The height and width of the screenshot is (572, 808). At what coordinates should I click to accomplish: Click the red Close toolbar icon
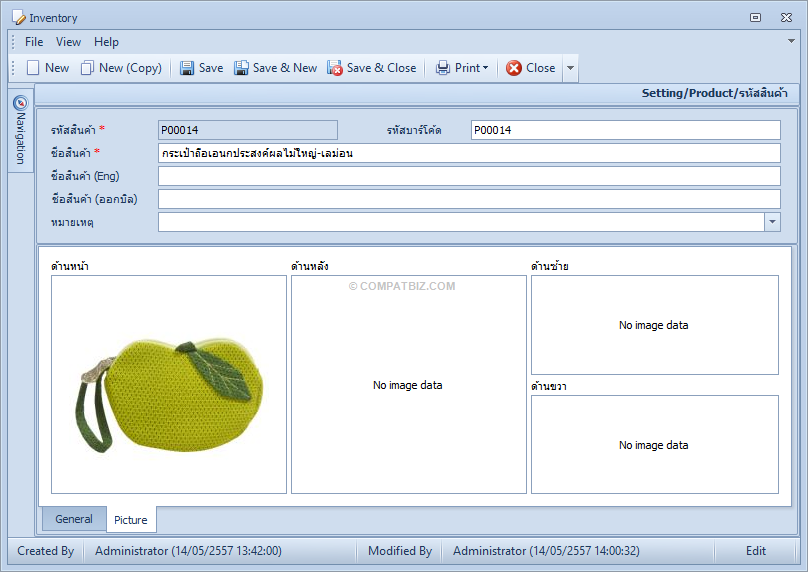514,68
